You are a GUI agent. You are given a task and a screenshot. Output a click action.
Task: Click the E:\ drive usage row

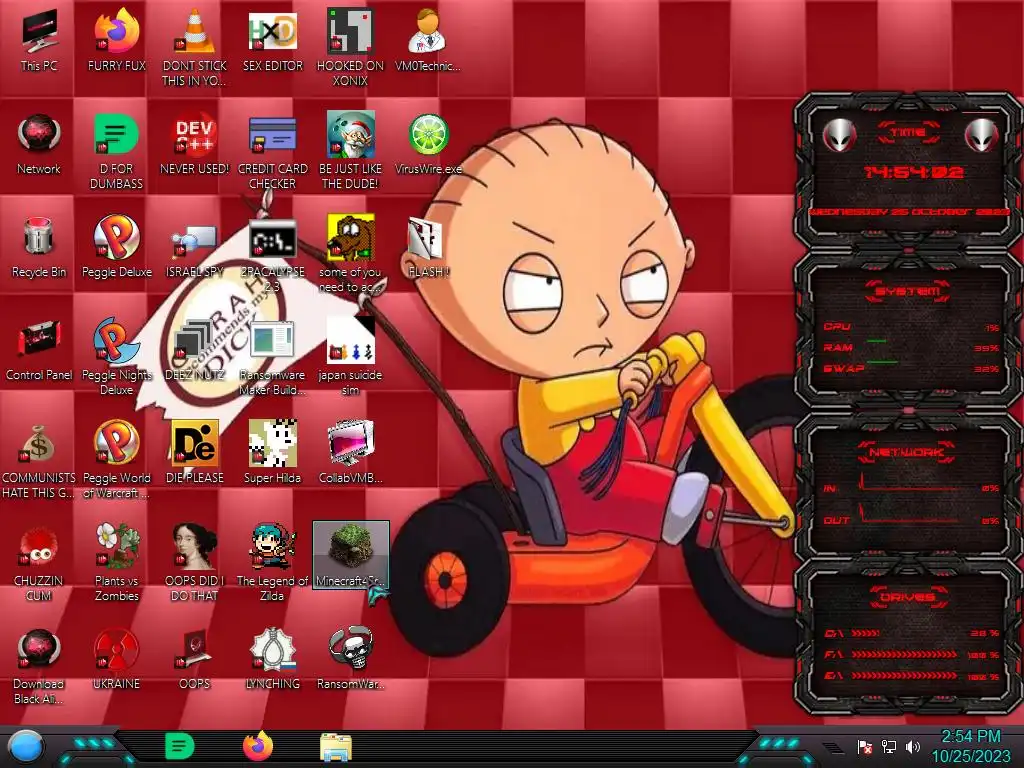[912, 676]
